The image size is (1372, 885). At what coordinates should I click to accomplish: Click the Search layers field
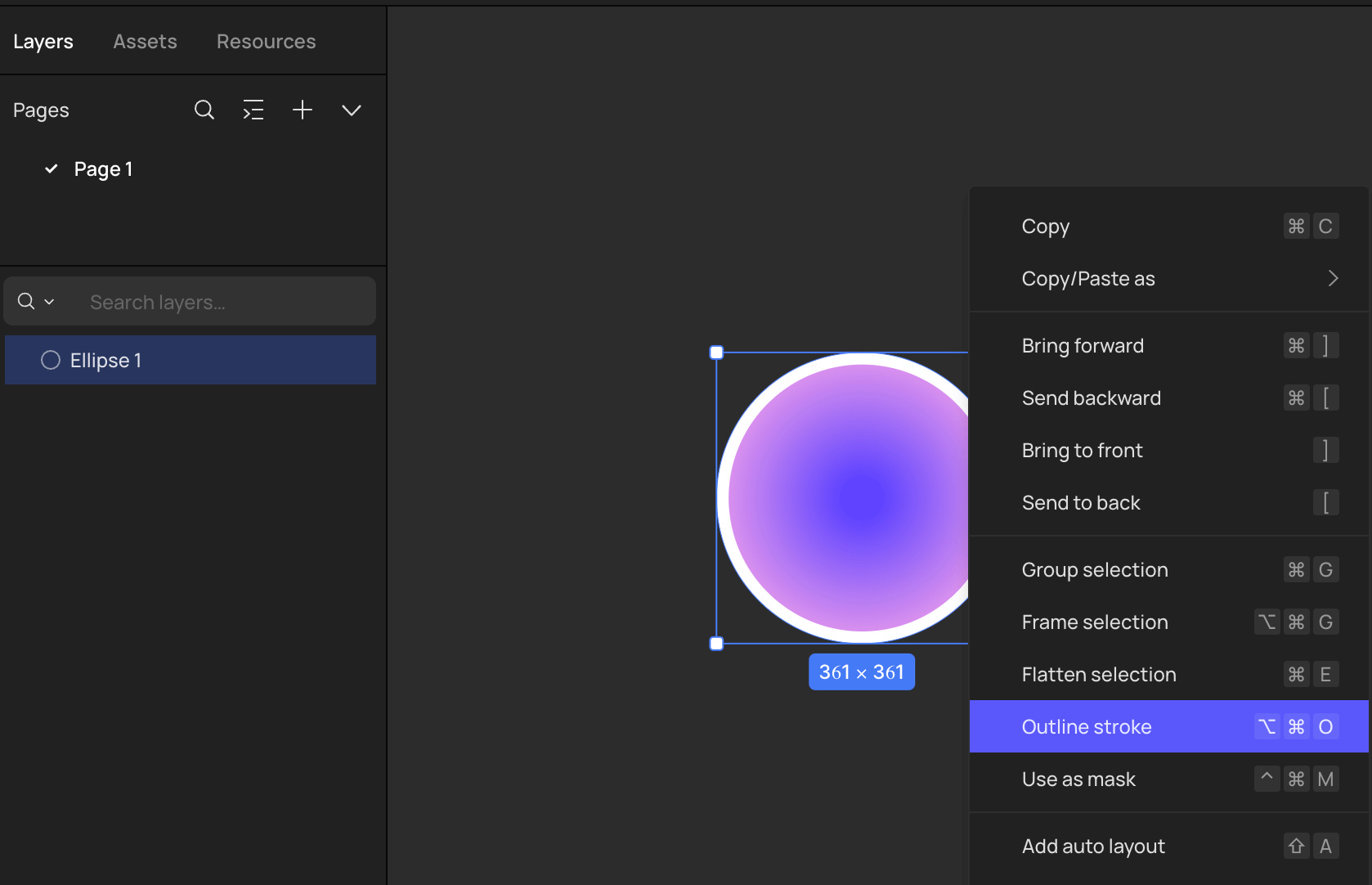[190, 301]
